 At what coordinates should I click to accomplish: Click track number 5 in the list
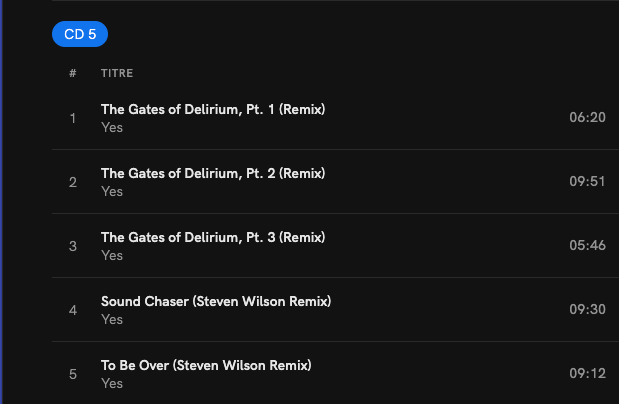[x=73, y=374]
